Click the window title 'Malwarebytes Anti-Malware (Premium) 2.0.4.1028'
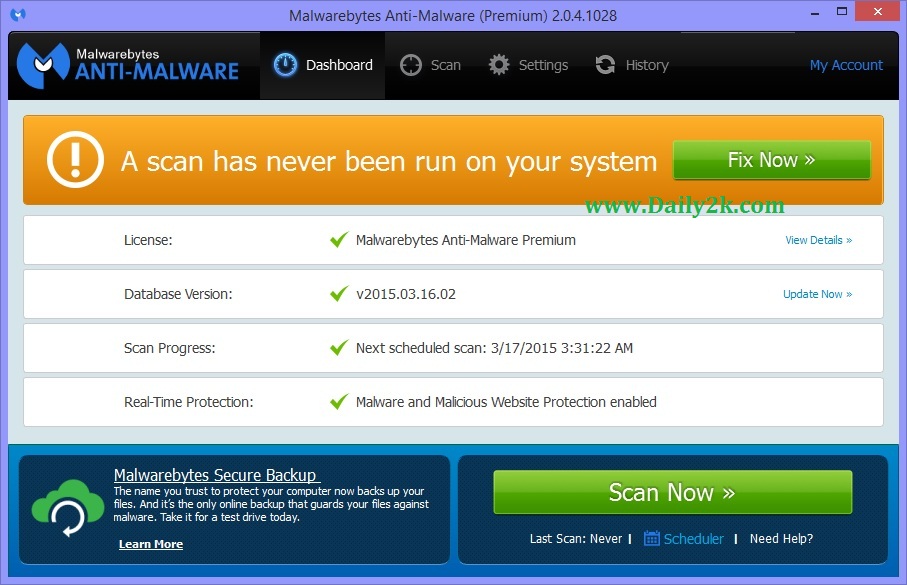 tap(453, 15)
